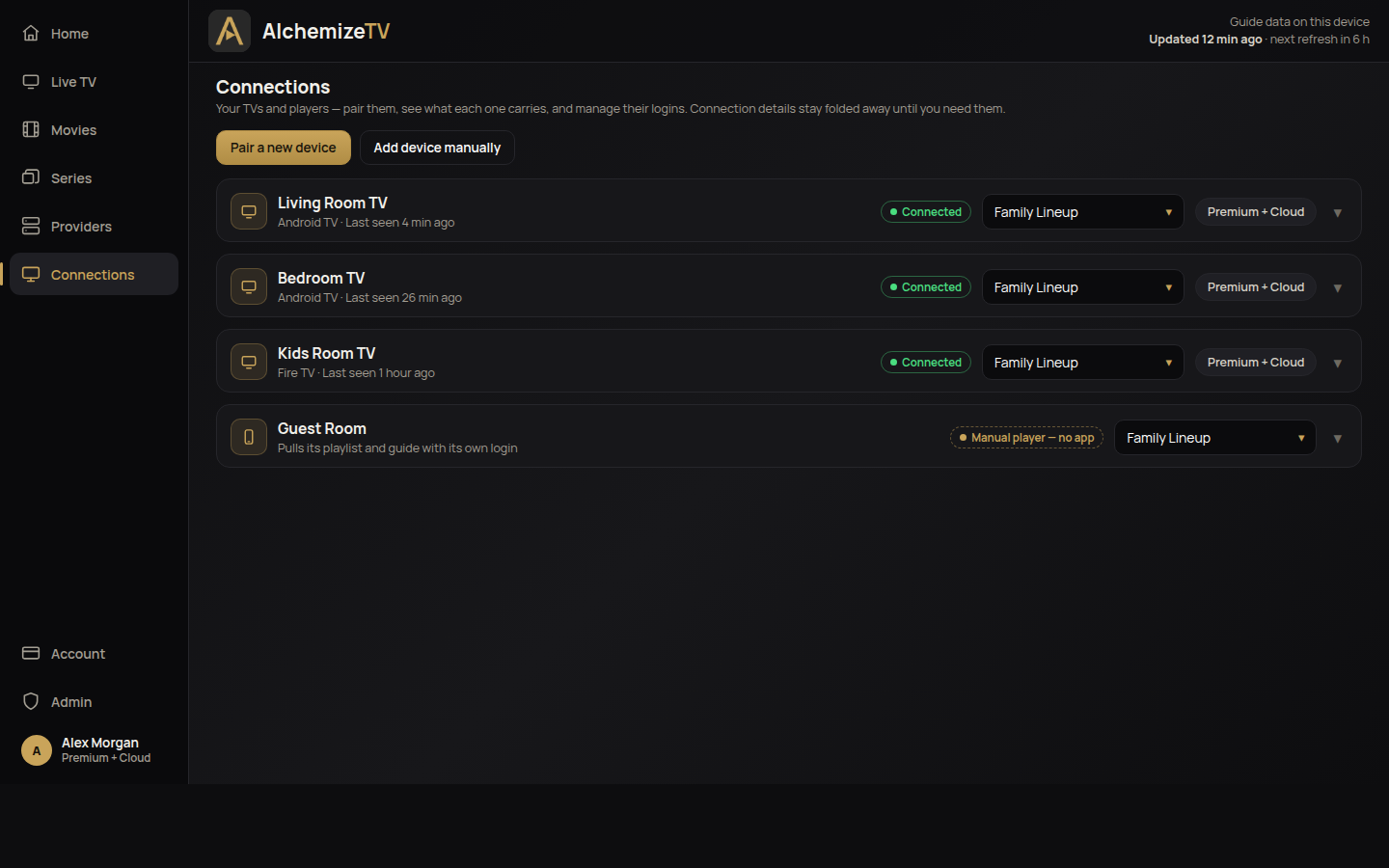Click Connected status on Living Room TV
1389x868 pixels.
[x=926, y=212]
